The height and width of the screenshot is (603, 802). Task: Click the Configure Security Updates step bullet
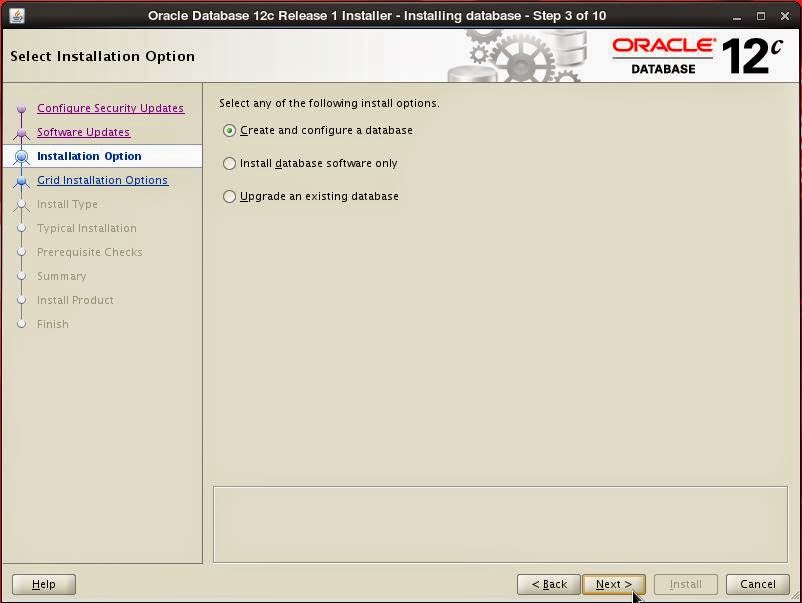21,108
